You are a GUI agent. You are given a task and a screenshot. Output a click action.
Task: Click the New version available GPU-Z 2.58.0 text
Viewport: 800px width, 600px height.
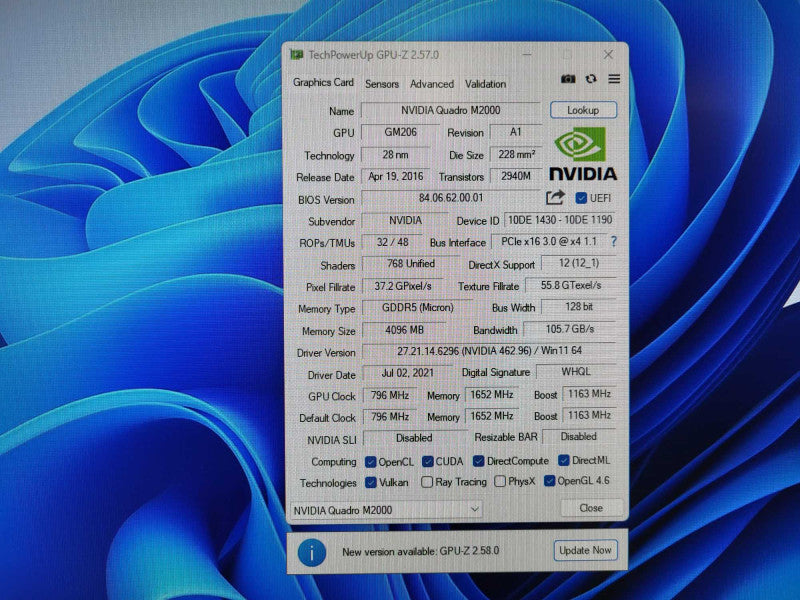pyautogui.click(x=420, y=551)
